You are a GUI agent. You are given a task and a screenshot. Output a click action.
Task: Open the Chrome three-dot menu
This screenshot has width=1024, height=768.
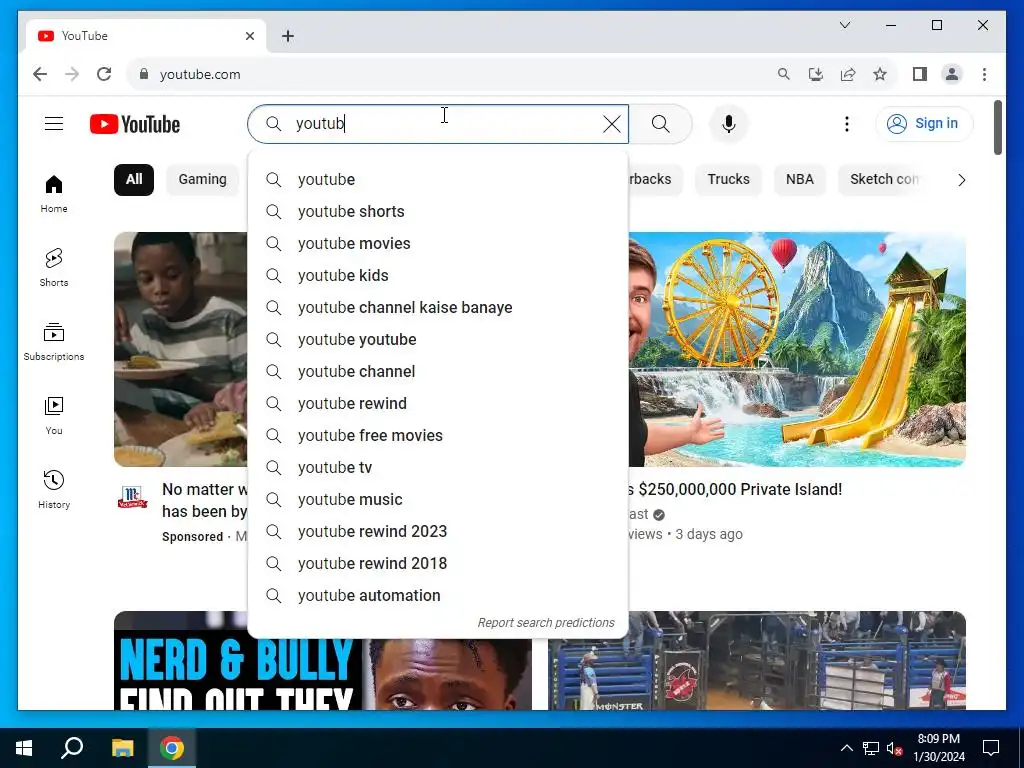coord(984,74)
